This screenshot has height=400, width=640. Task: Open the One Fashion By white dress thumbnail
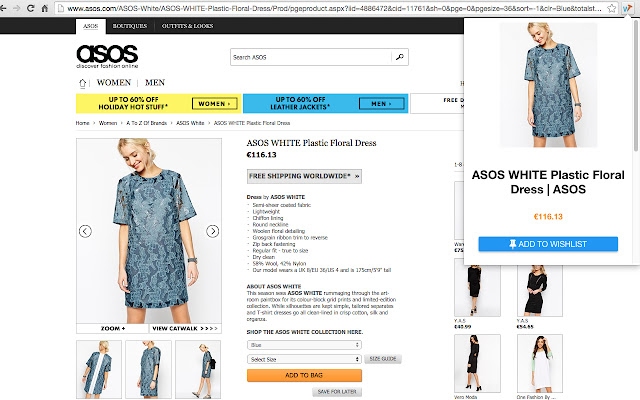click(x=540, y=363)
